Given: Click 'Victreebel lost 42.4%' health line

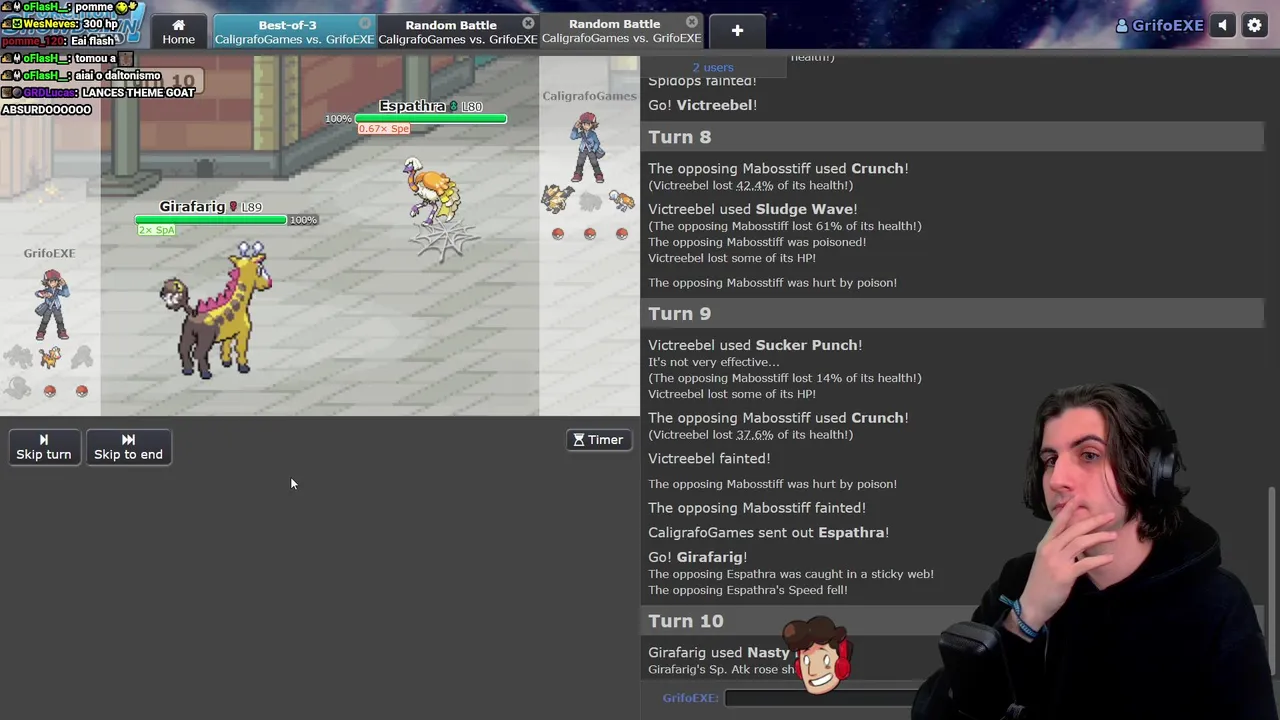Looking at the screenshot, I should [x=750, y=185].
